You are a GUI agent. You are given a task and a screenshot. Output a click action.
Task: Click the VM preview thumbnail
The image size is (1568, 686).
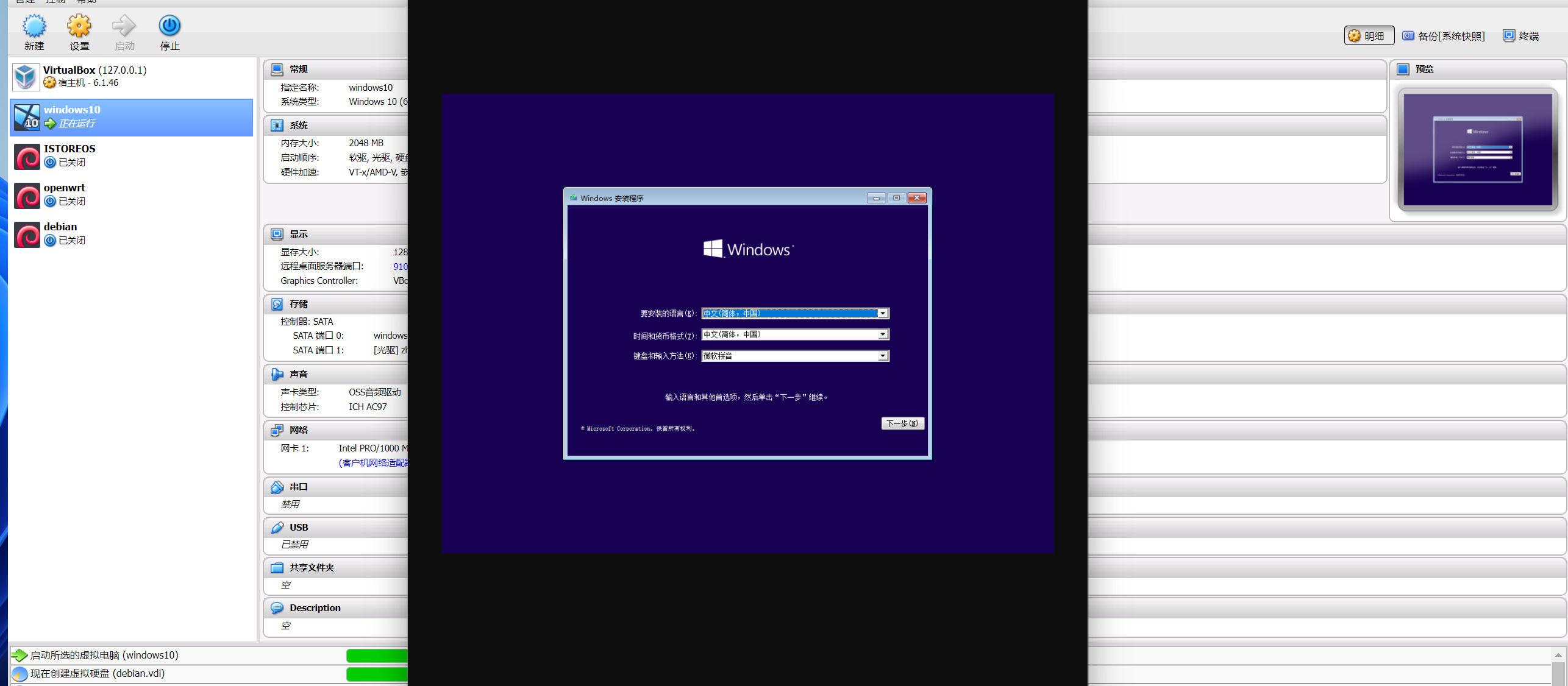pyautogui.click(x=1477, y=149)
